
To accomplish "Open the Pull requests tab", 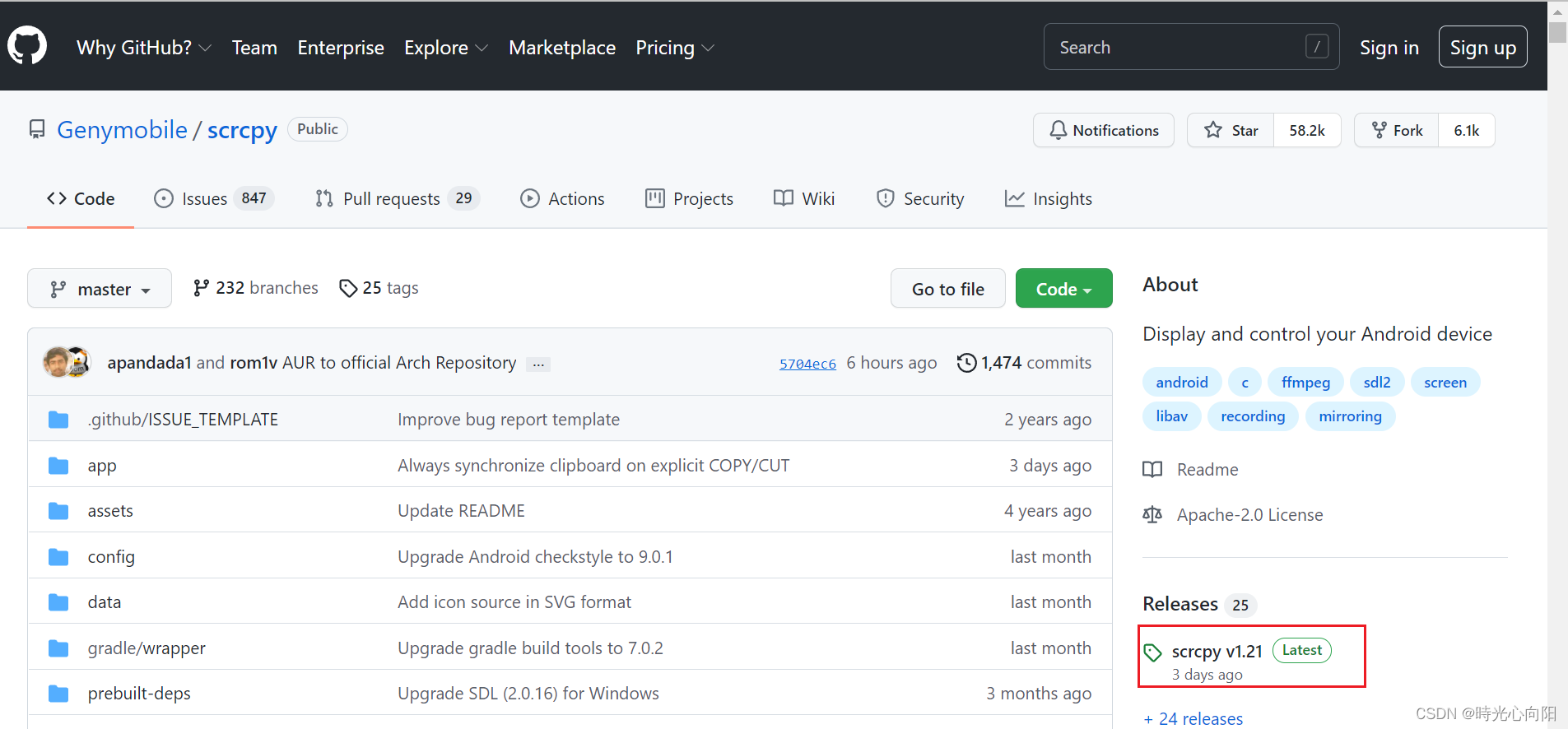I will [398, 199].
